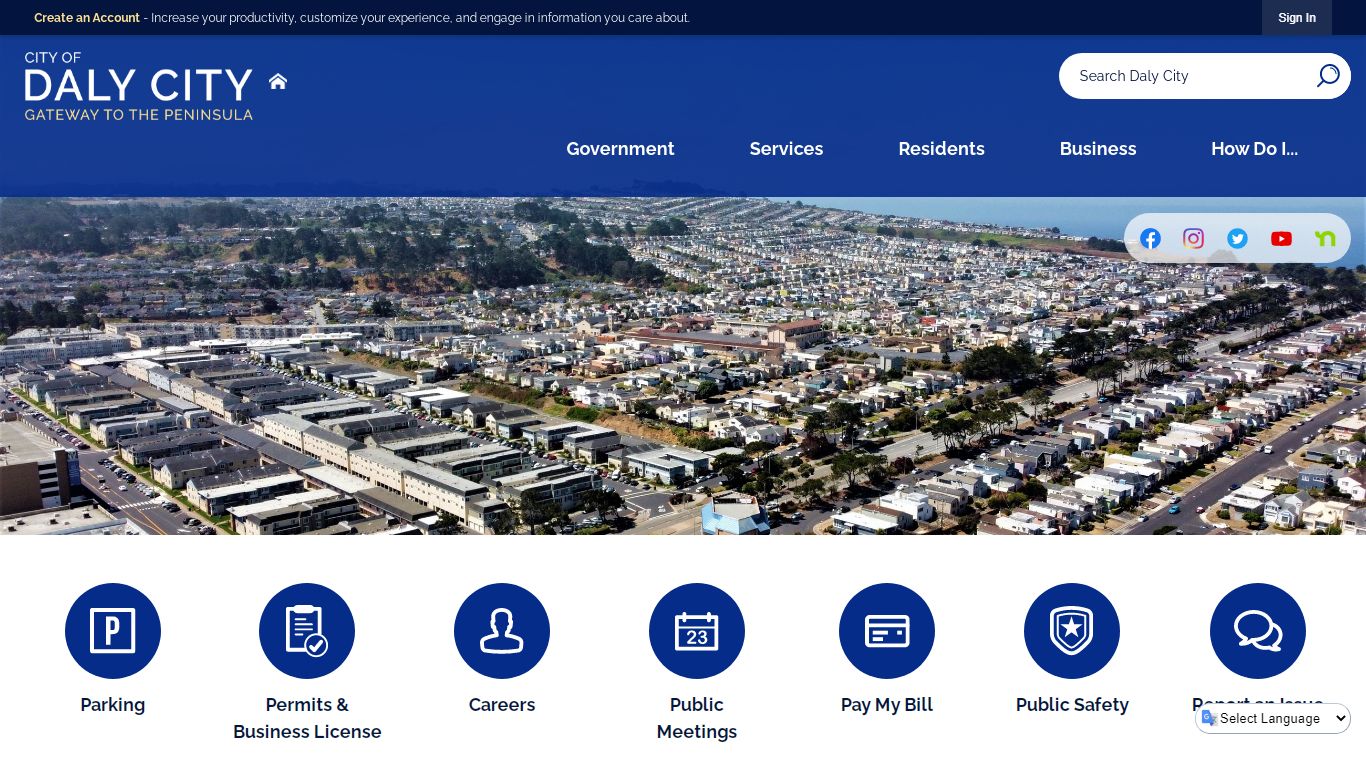The image size is (1366, 768).
Task: Click the Public Meetings calendar icon
Action: pyautogui.click(x=697, y=631)
